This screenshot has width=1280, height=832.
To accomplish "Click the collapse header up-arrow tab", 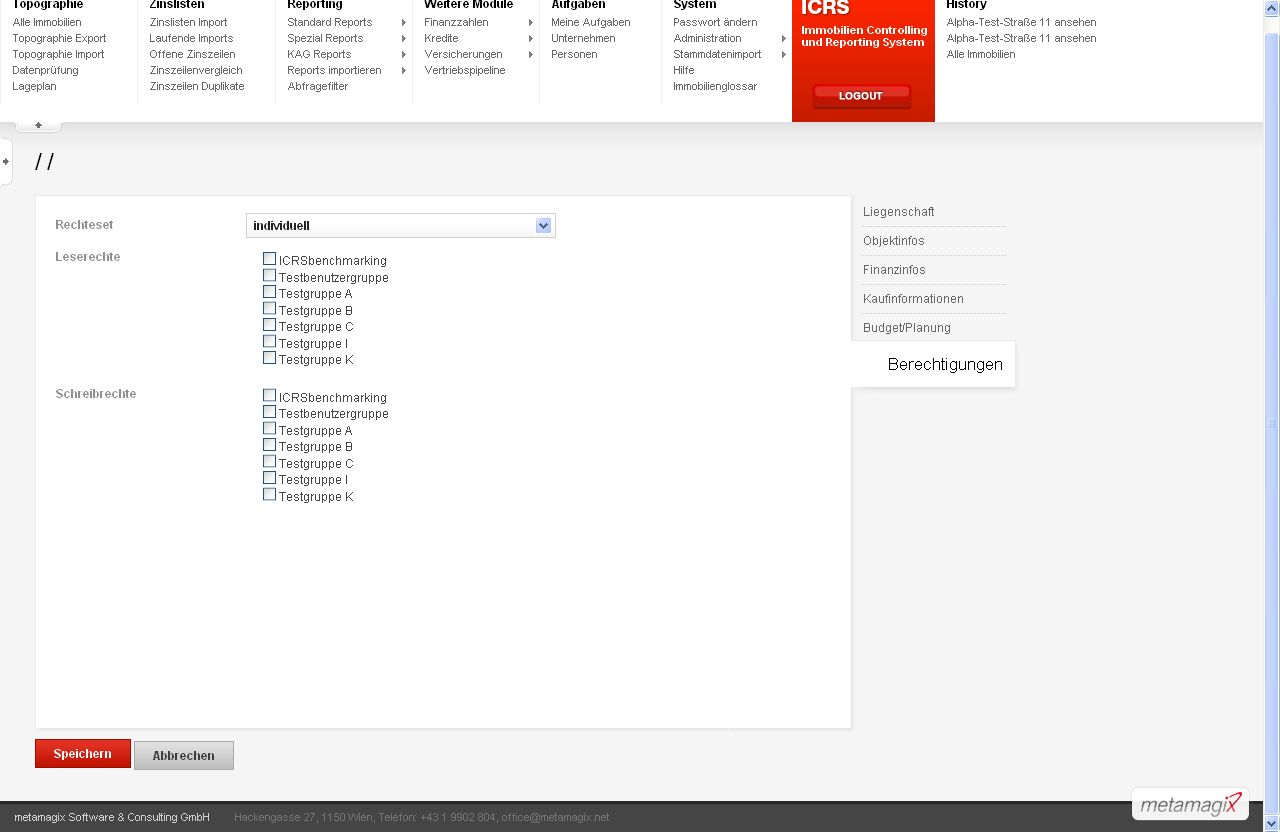I will 38,125.
